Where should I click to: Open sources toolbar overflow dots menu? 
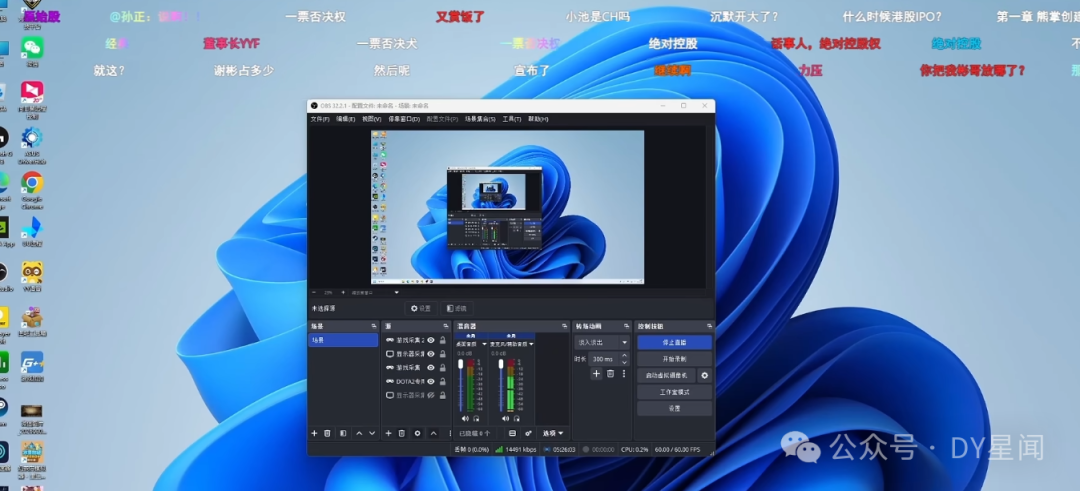(450, 433)
